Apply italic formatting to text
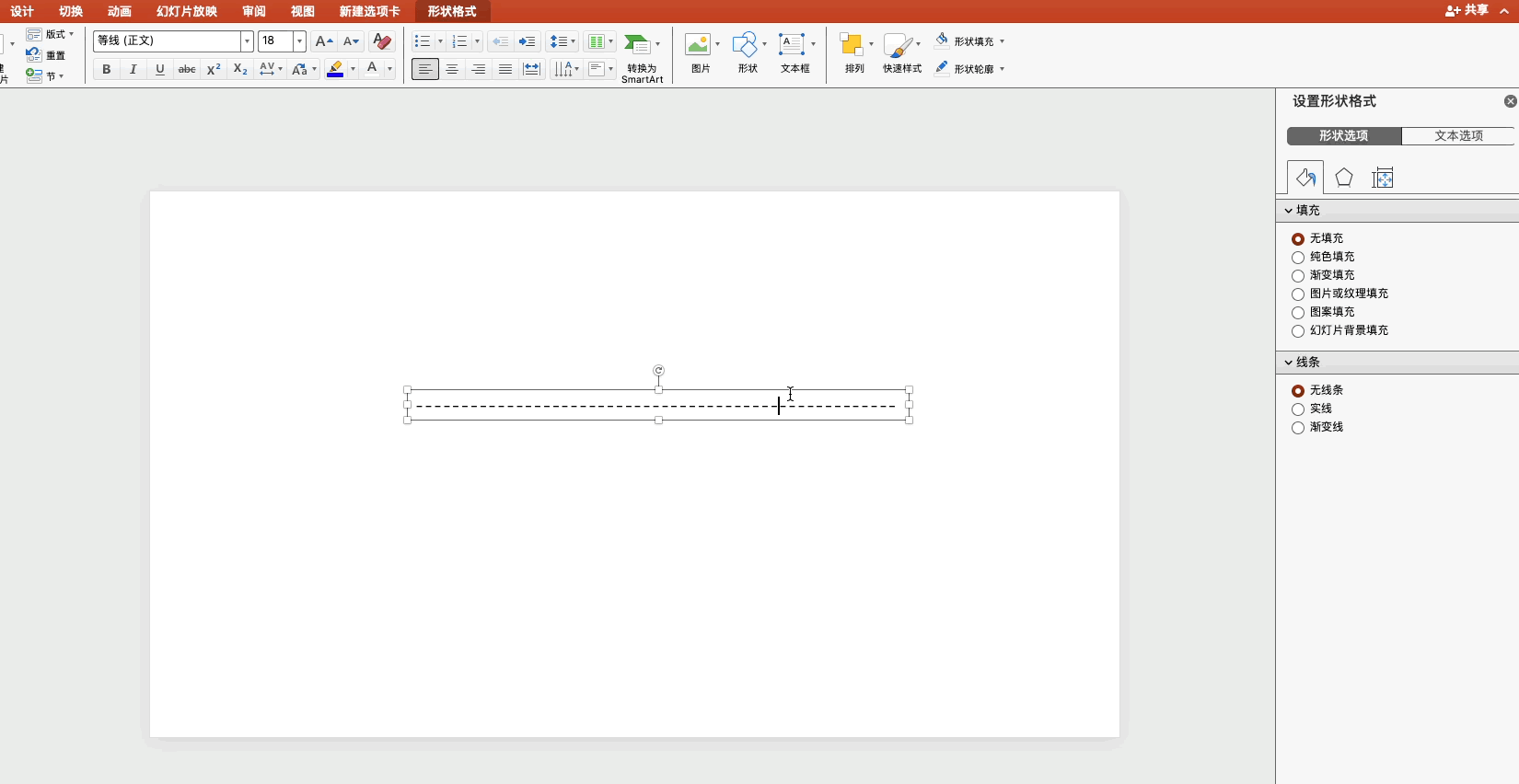Viewport: 1519px width, 784px height. tap(133, 69)
